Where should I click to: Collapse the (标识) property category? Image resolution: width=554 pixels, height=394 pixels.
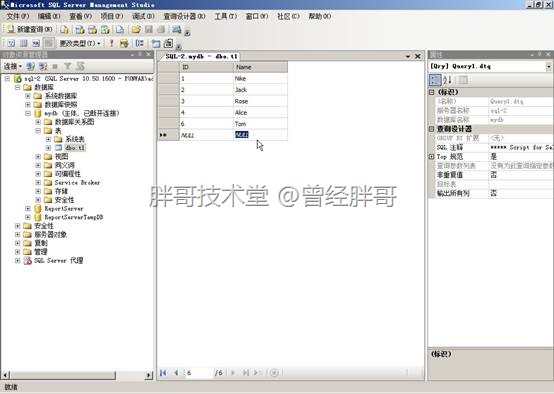pos(431,92)
